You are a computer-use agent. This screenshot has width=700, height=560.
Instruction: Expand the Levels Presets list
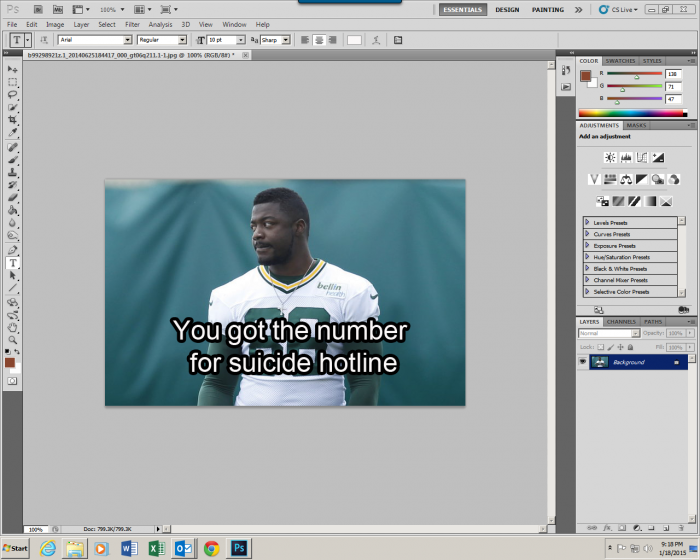click(x=588, y=222)
